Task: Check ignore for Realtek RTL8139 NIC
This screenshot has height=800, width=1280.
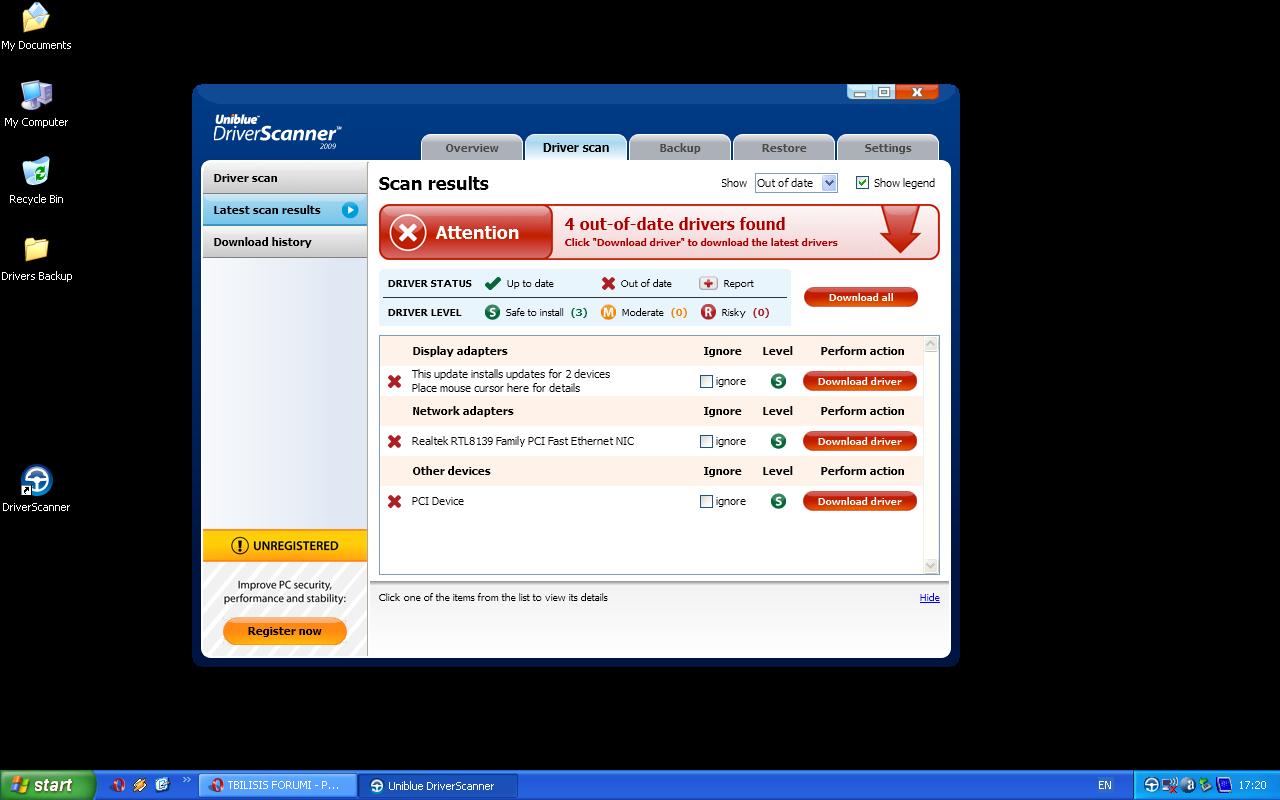Action: pos(706,441)
